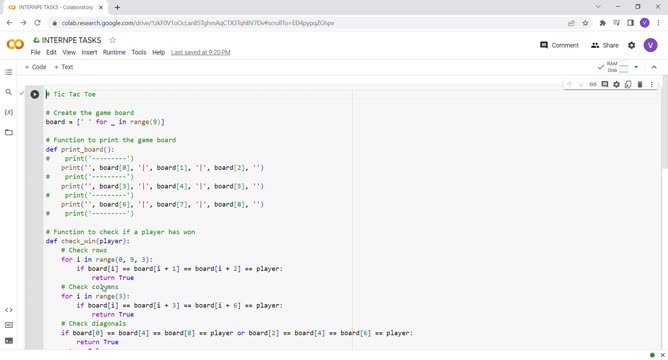Open the tab search dropdown
Screen dimensions: 668x360
point(598,7)
